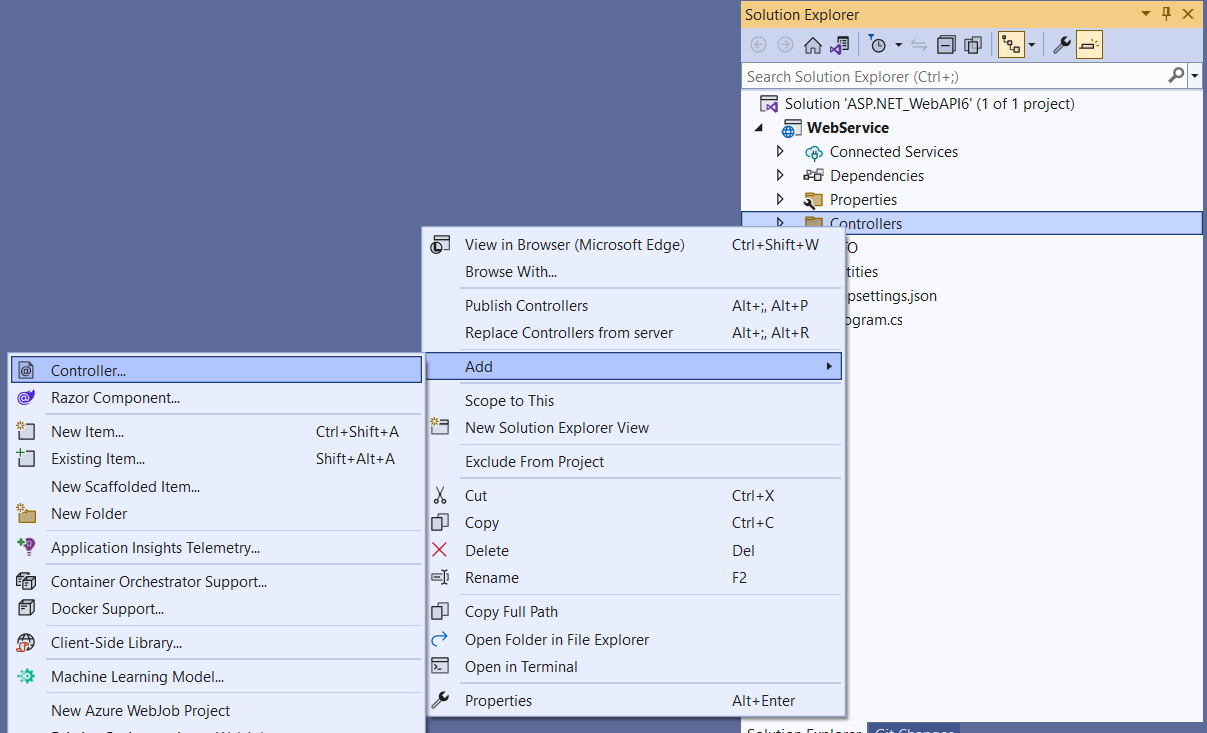Click the Client-Side Library icon

26,642
